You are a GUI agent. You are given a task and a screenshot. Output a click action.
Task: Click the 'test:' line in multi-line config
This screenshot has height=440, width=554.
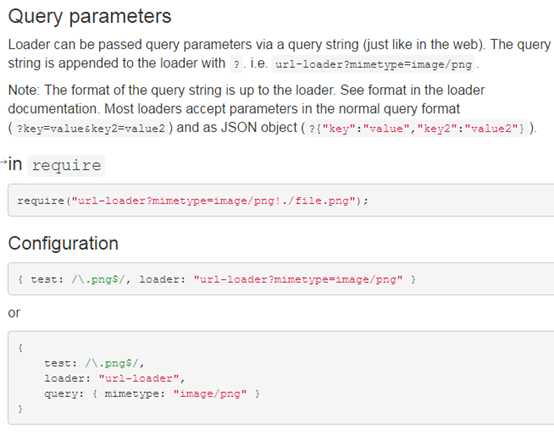[x=94, y=363]
